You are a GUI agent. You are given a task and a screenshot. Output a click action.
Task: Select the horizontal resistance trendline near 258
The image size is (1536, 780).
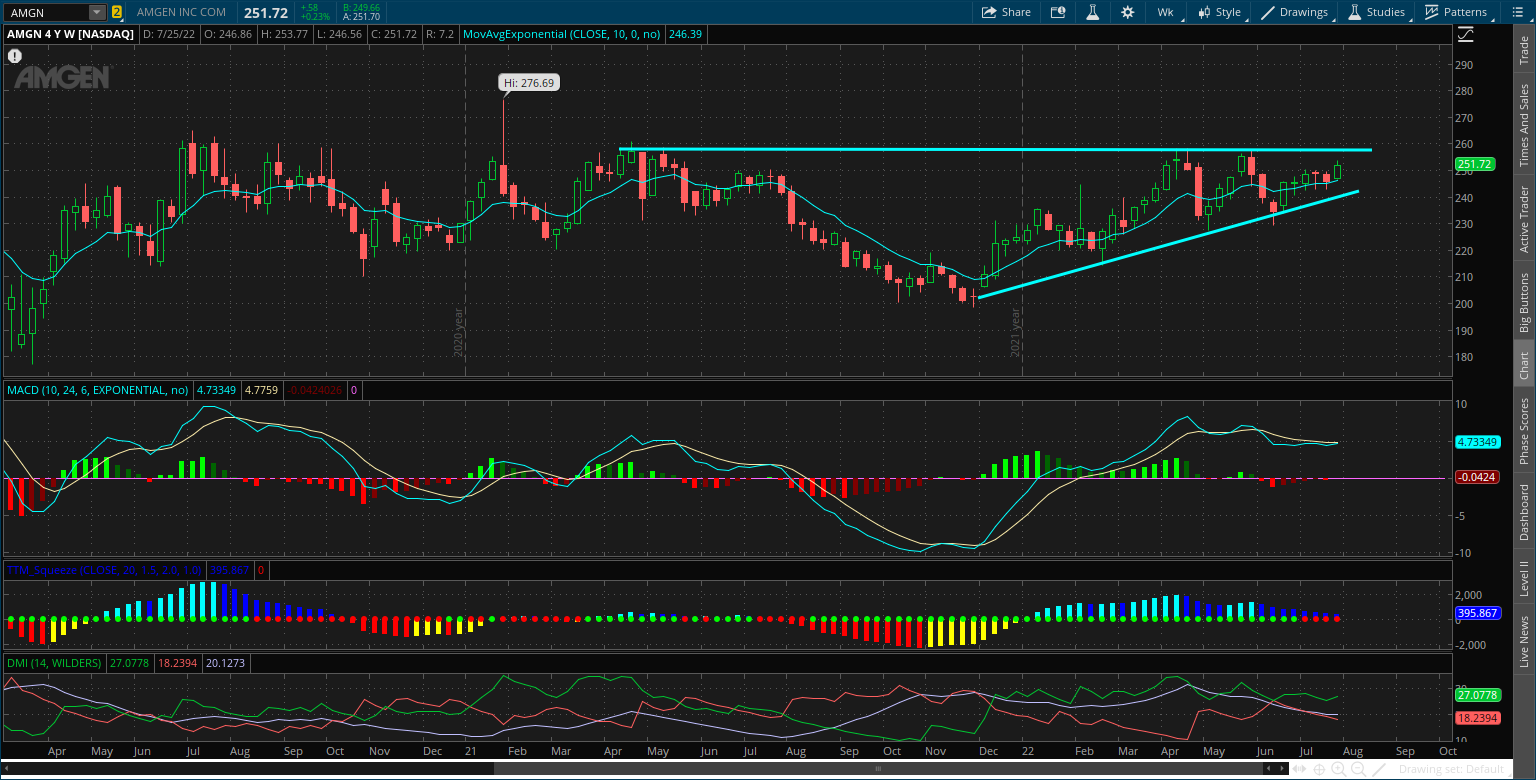coord(995,150)
